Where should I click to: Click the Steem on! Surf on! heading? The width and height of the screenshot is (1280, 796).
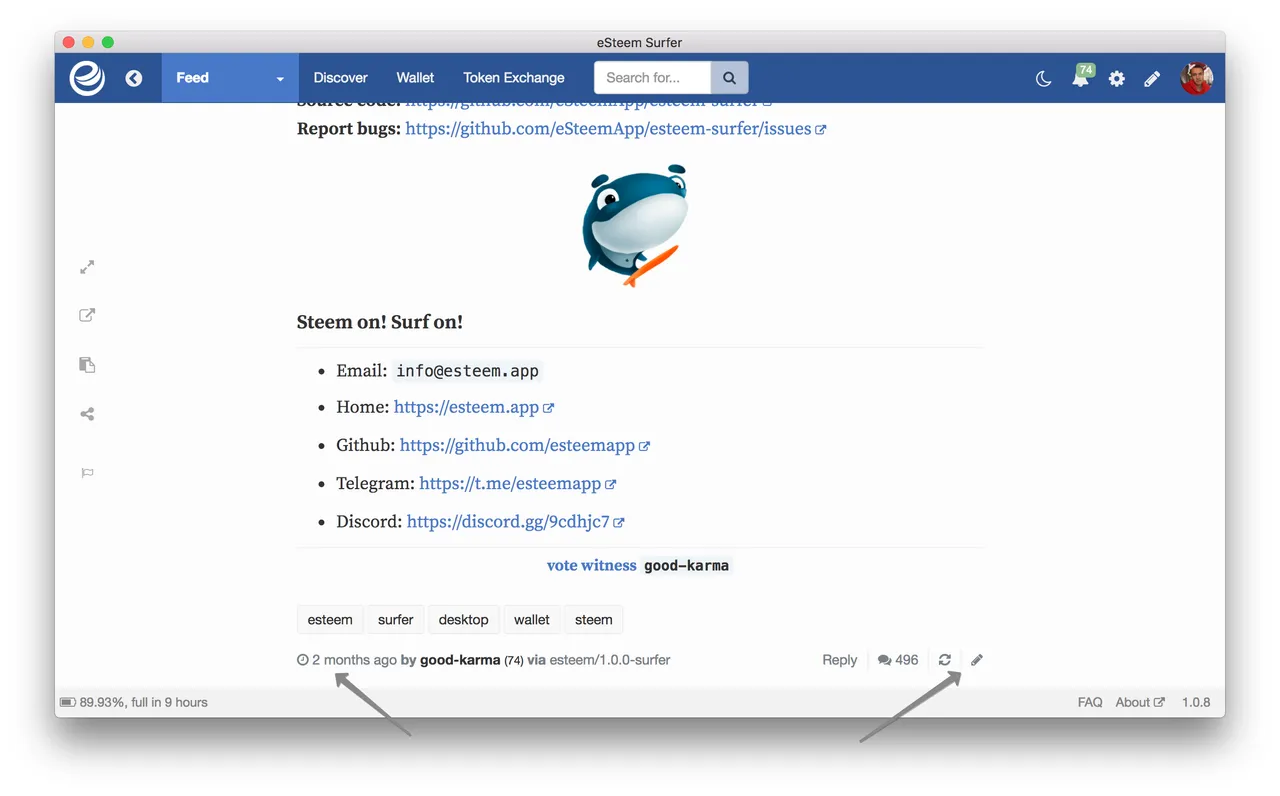click(x=380, y=322)
